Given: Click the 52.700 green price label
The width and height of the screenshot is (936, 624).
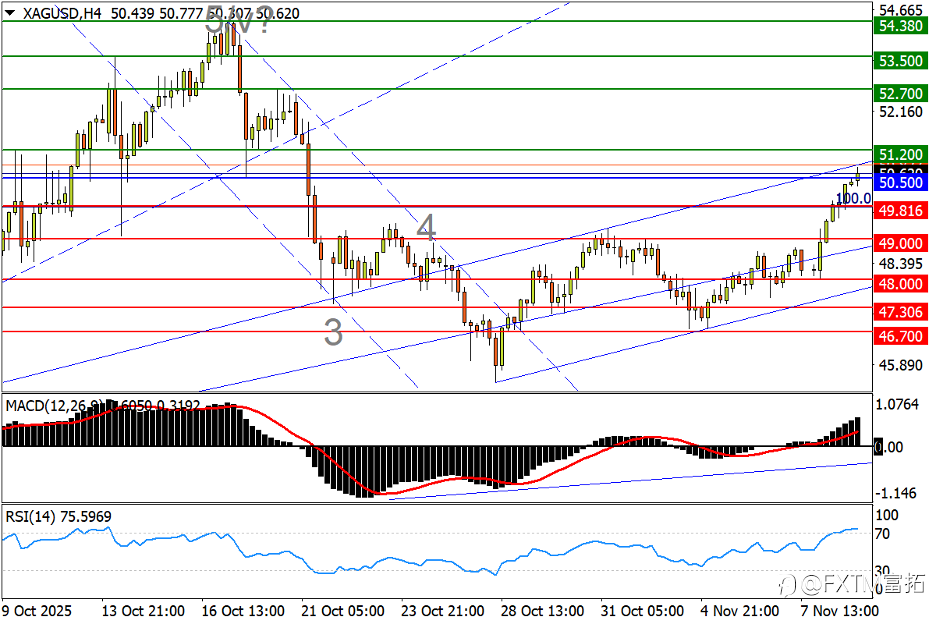Looking at the screenshot, I should coord(901,94).
